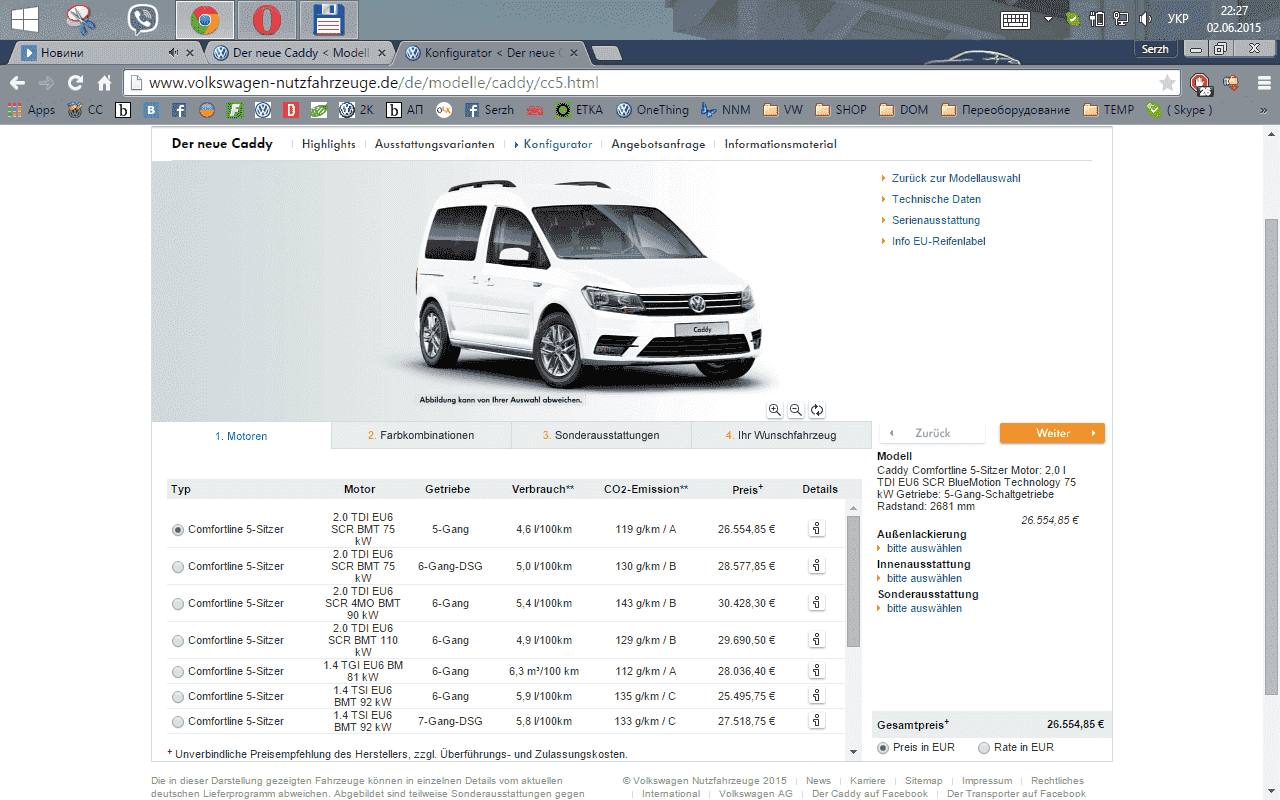Screen dimensions: 1280x800
Task: Open on-screen keyboard tray icon
Action: [1016, 19]
